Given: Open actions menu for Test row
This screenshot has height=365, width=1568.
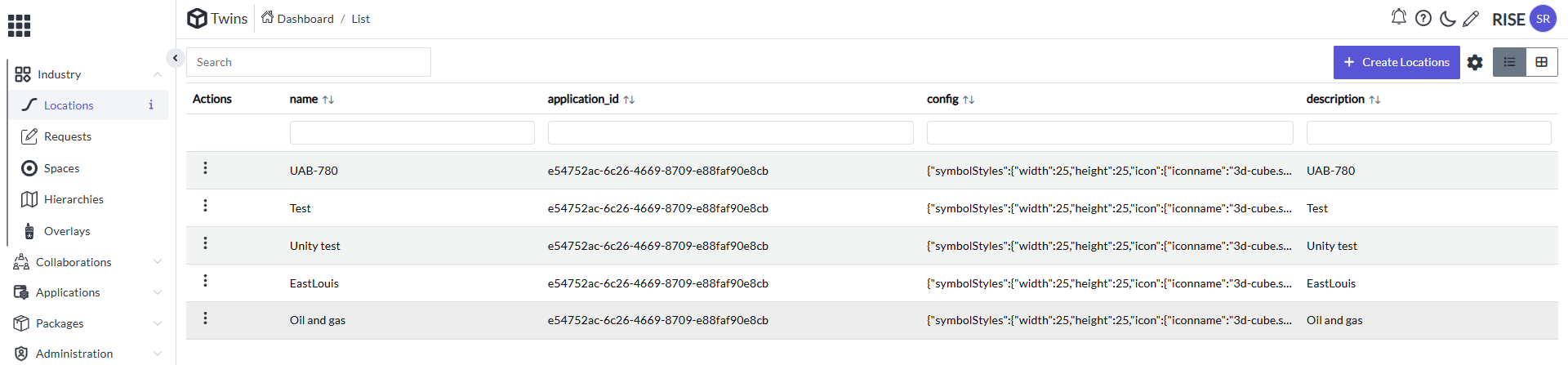Looking at the screenshot, I should point(205,206).
